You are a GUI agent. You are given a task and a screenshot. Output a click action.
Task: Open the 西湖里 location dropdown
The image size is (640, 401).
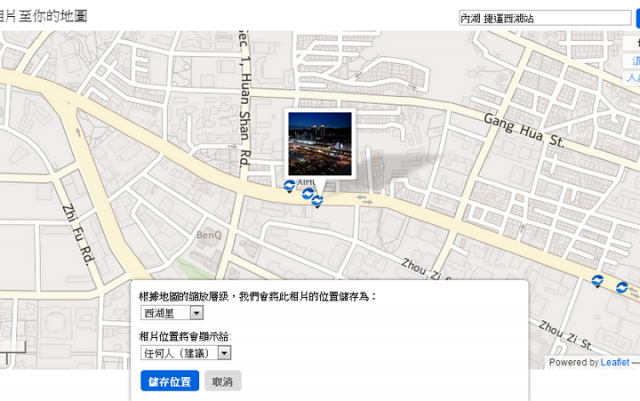pos(172,313)
